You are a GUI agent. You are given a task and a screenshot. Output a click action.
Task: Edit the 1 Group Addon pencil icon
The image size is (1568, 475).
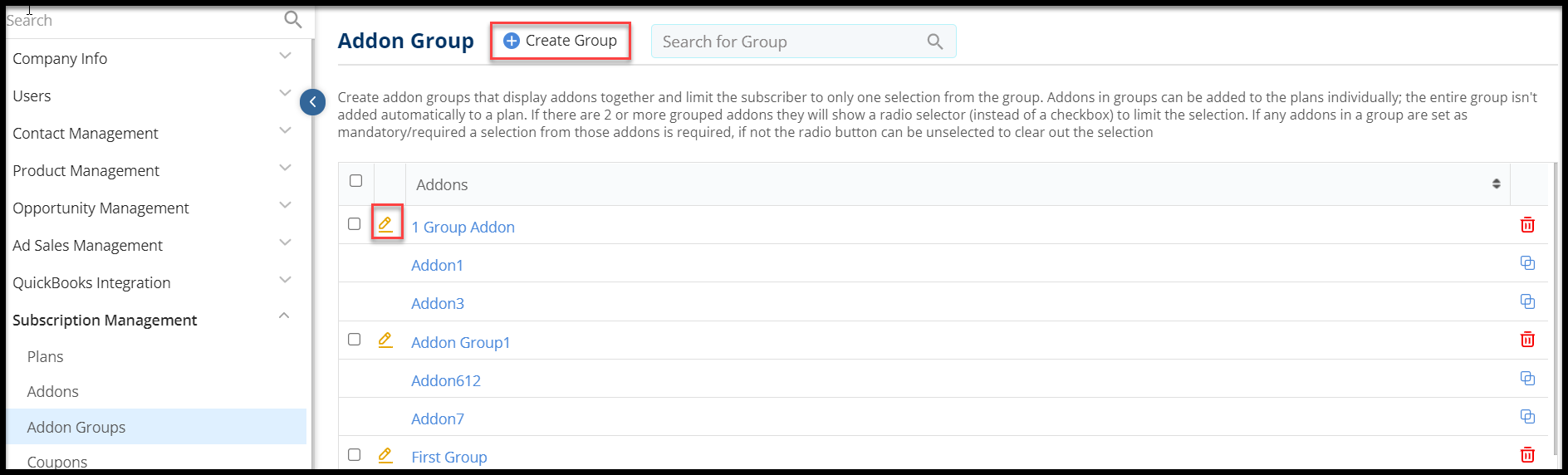click(x=385, y=223)
